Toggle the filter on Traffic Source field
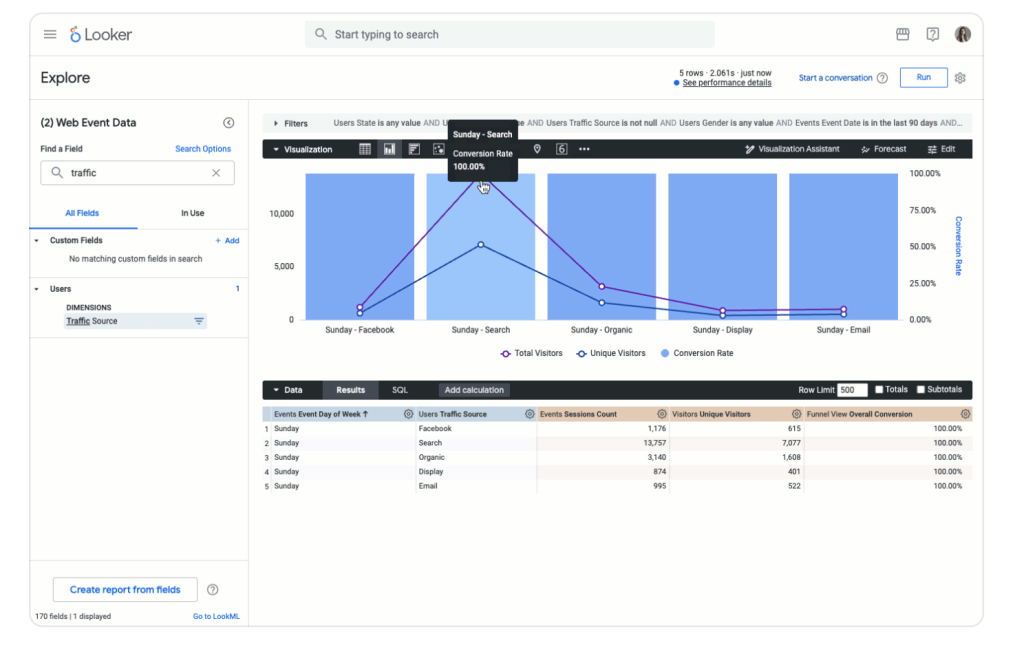Screen dimensions: 1024x654 coord(198,321)
